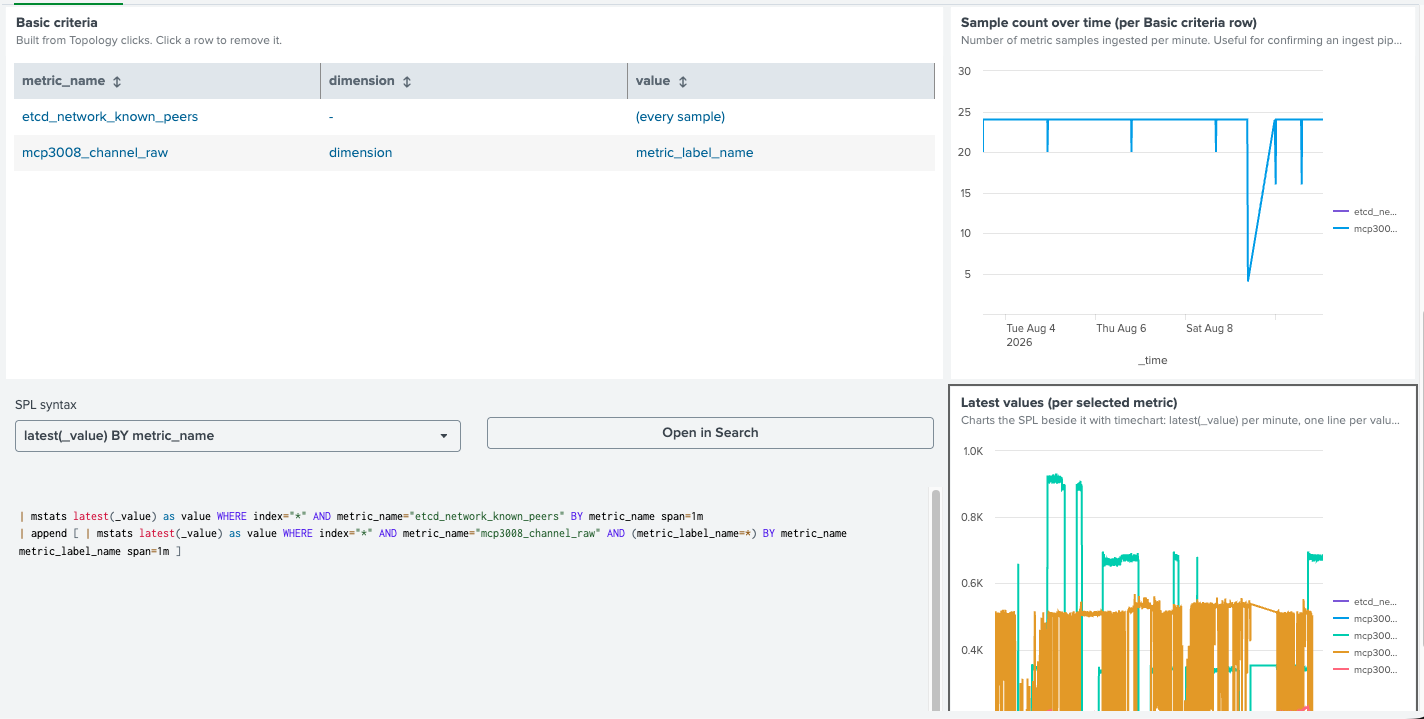
Task: Click the "_time" axis title
Action: pos(1152,360)
